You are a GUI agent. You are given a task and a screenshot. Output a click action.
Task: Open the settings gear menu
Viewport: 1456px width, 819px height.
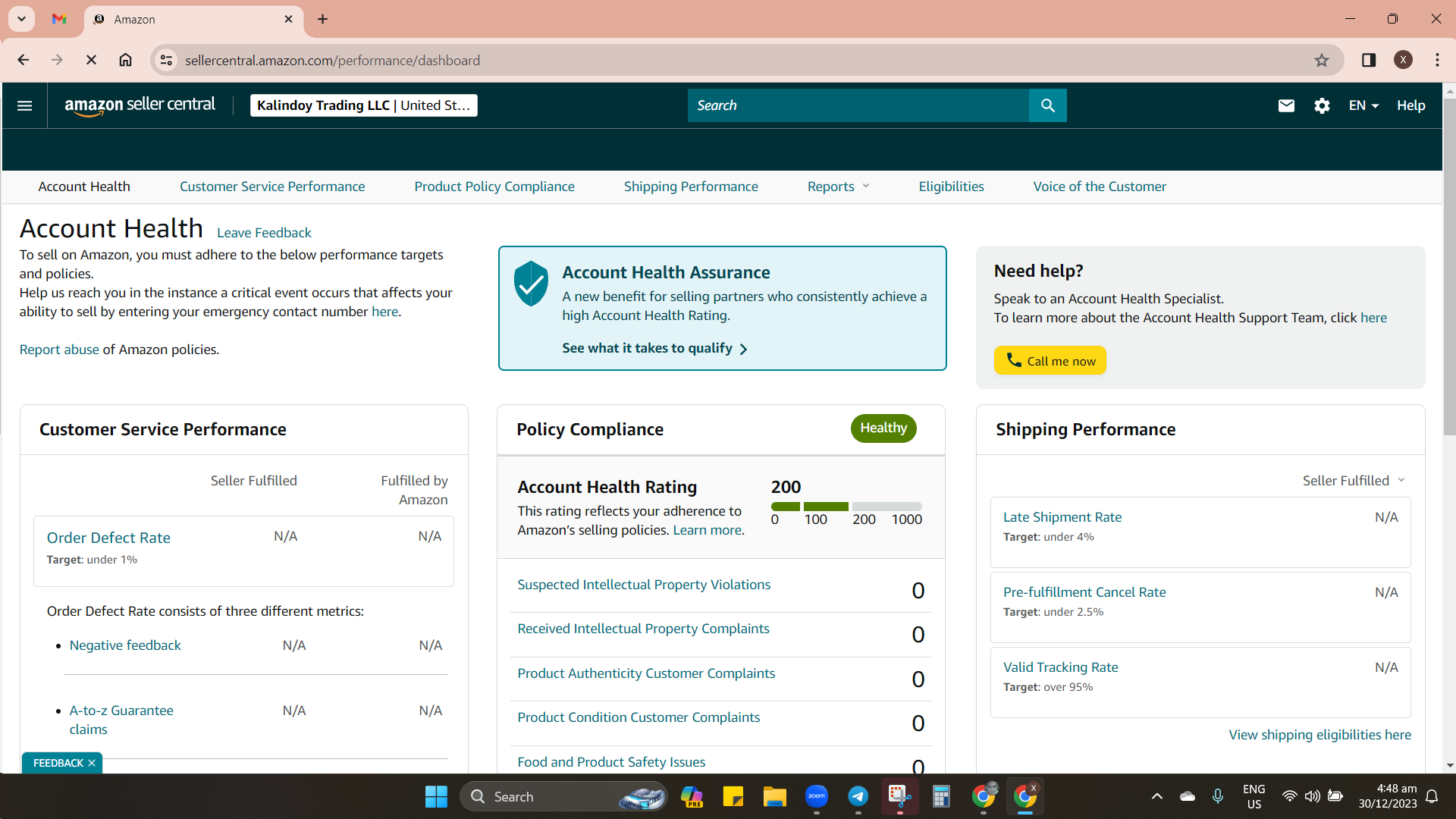coord(1322,105)
